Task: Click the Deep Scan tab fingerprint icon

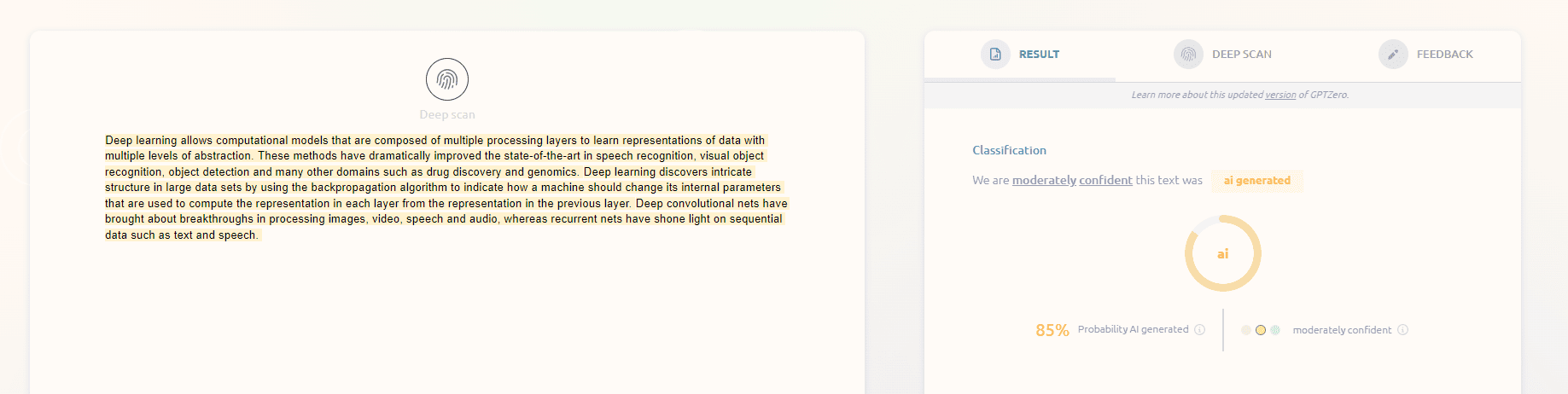Action: 1188,55
